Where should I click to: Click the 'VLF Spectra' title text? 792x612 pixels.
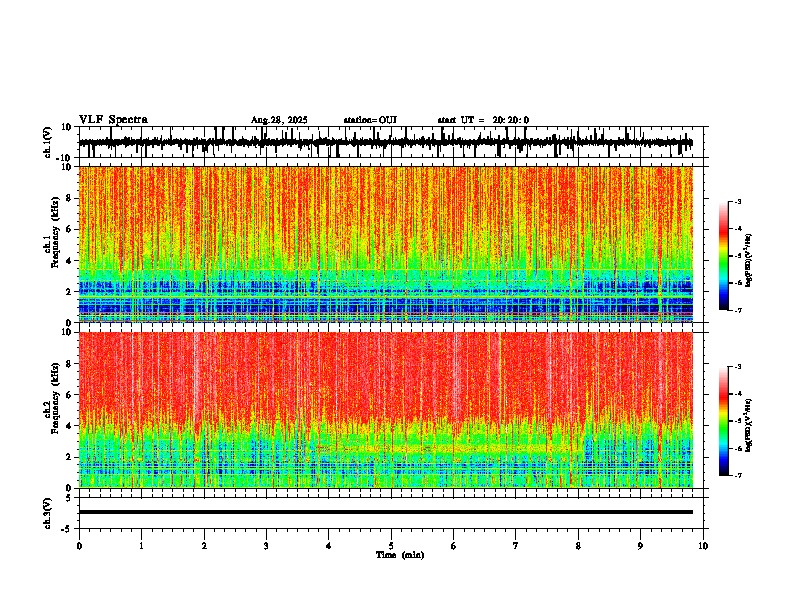(x=113, y=120)
